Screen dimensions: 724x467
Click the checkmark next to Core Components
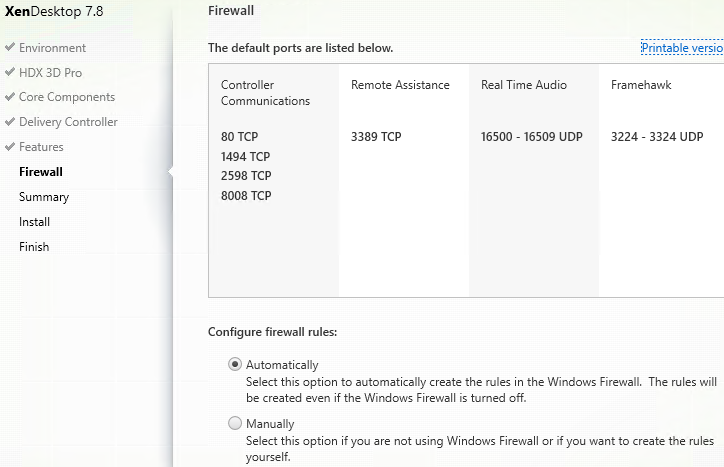coord(10,97)
